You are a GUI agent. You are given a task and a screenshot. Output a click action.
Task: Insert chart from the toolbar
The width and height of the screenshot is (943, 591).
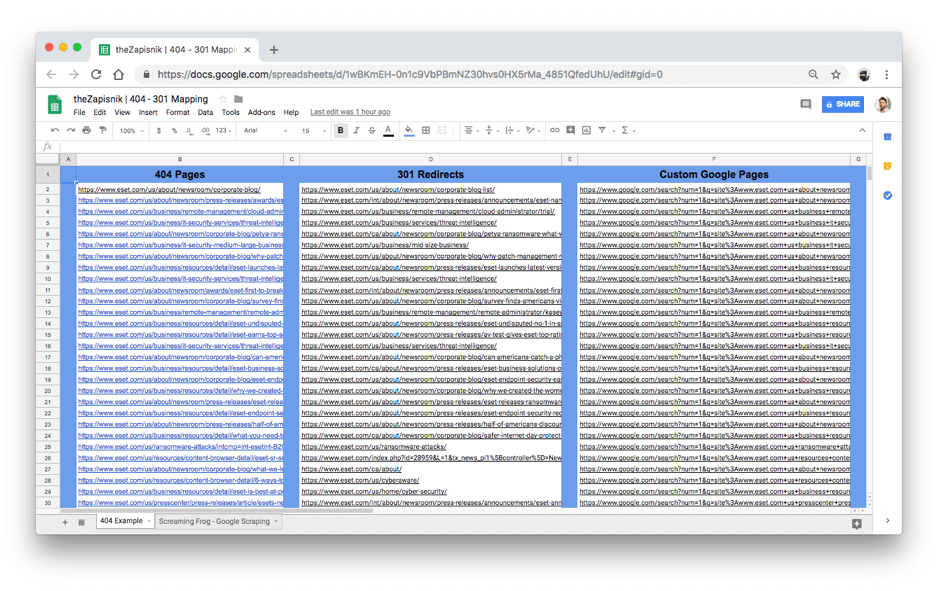point(586,130)
